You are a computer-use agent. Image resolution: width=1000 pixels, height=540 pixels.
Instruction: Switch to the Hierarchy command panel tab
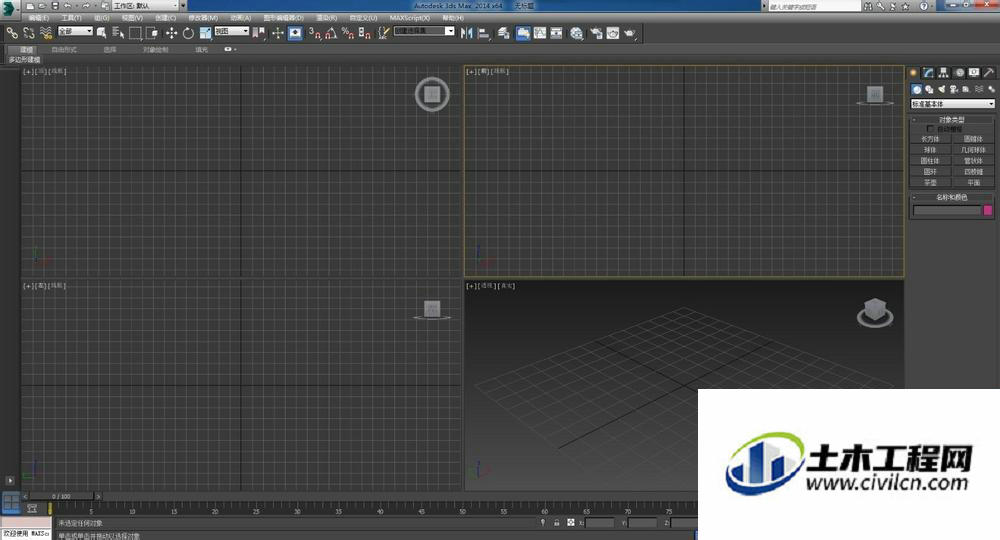tap(943, 73)
